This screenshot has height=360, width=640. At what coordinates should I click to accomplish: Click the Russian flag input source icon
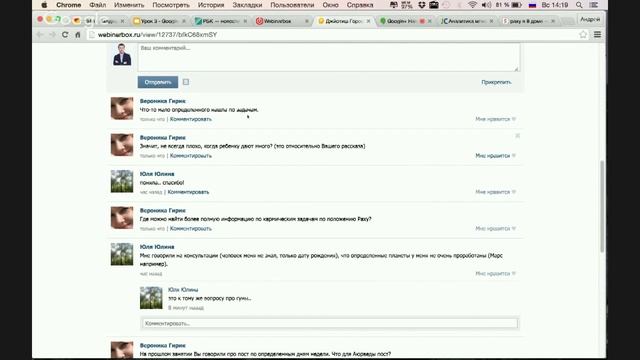pos(532,5)
